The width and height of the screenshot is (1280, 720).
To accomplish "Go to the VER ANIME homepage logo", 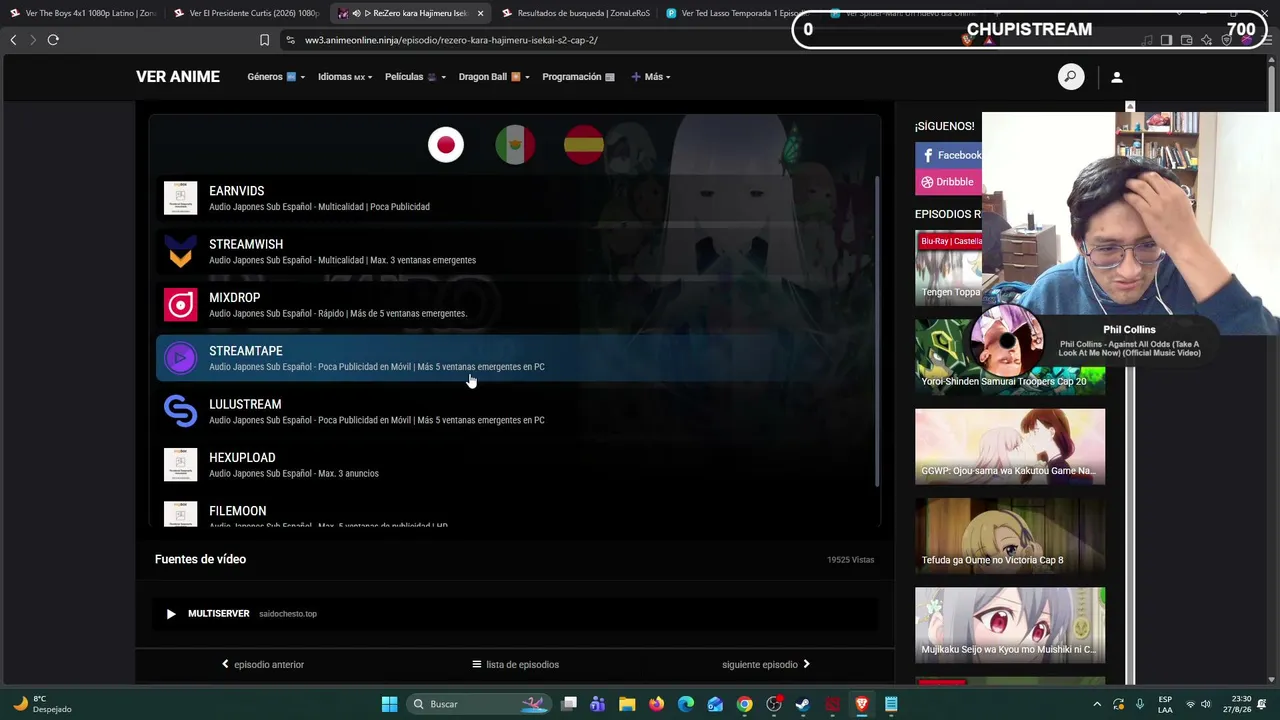I will [x=178, y=77].
